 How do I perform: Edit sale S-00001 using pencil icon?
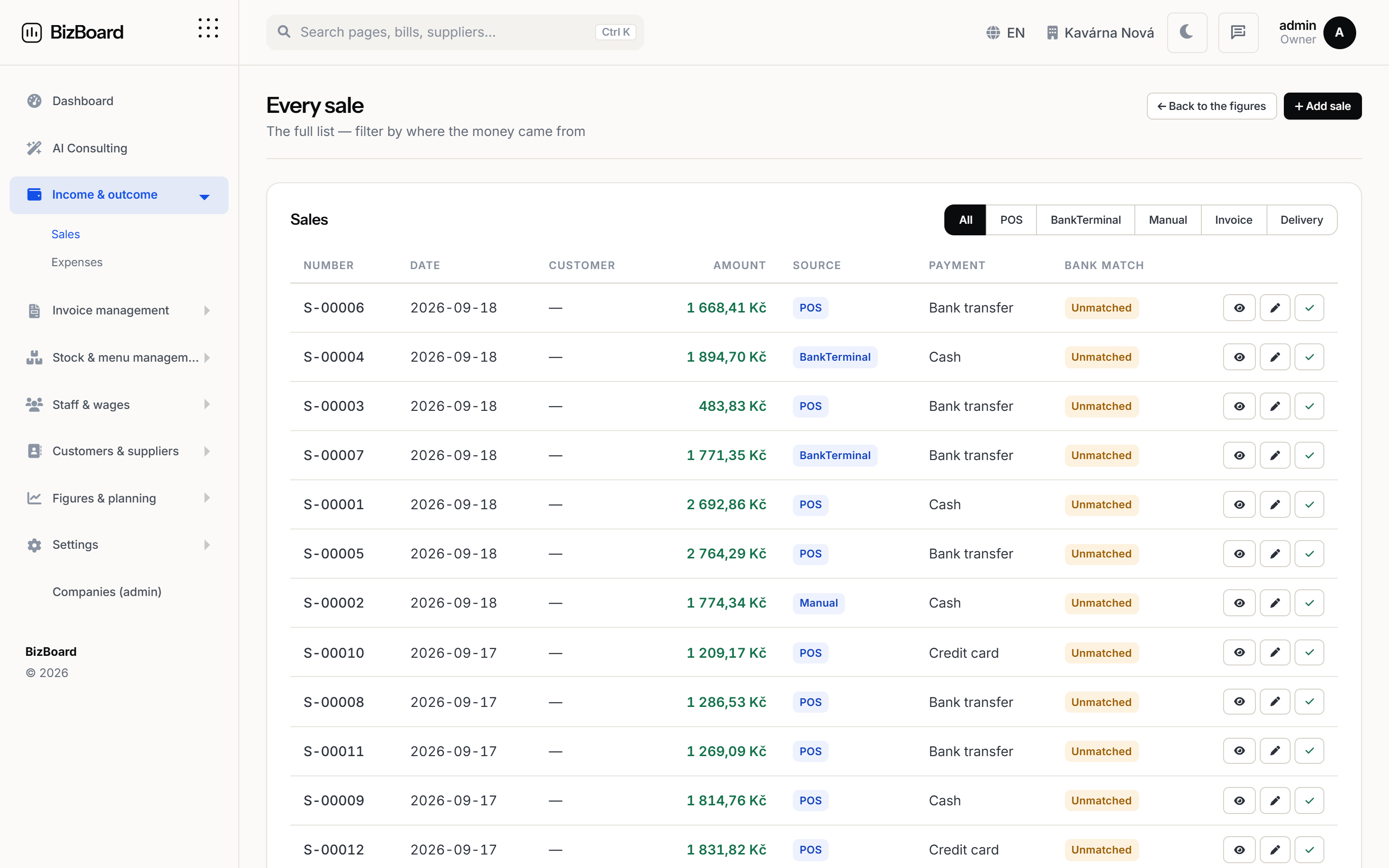coord(1275,504)
